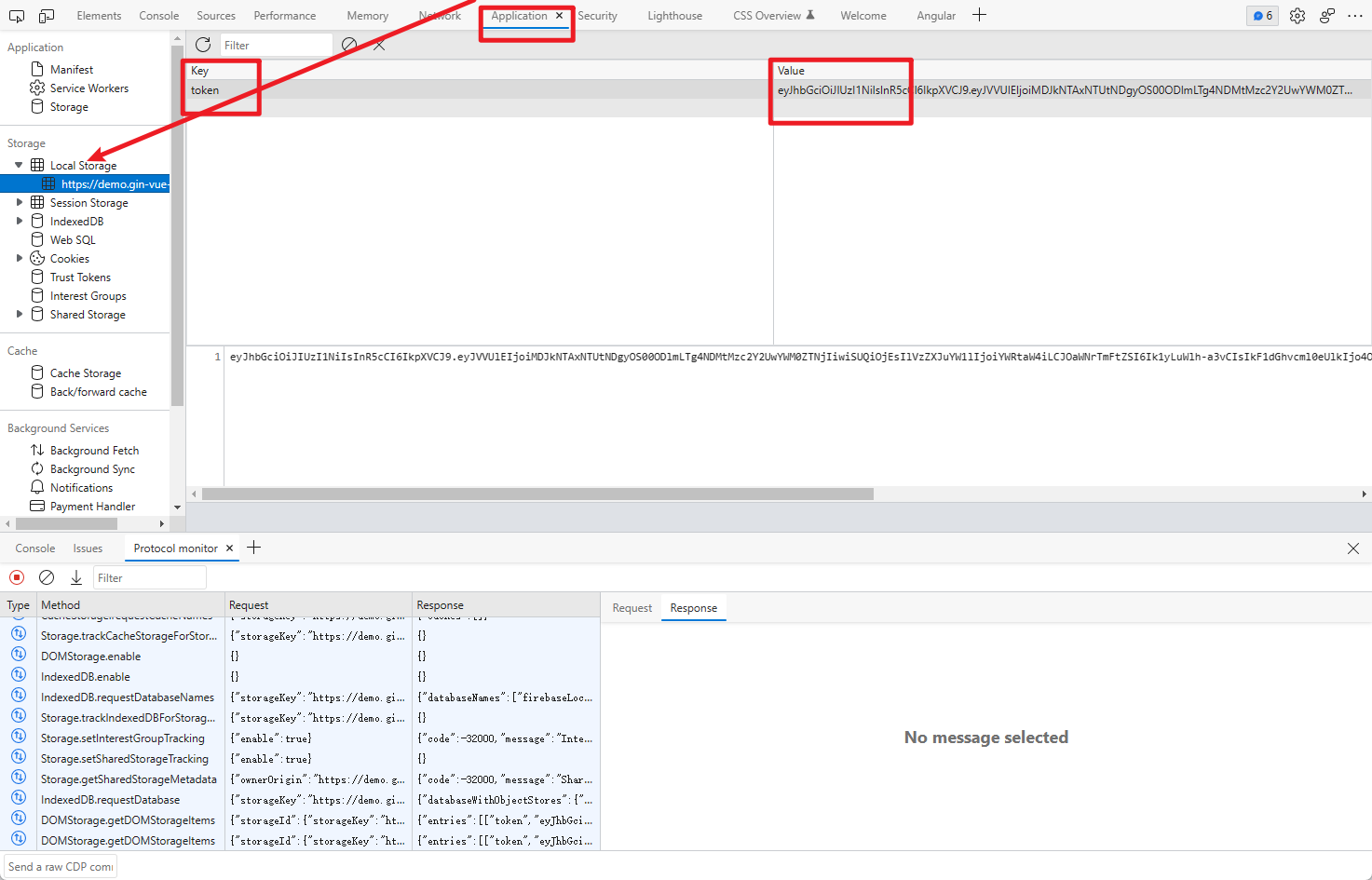Open the Request tab in message details
This screenshot has width=1372, height=880.
[x=632, y=608]
